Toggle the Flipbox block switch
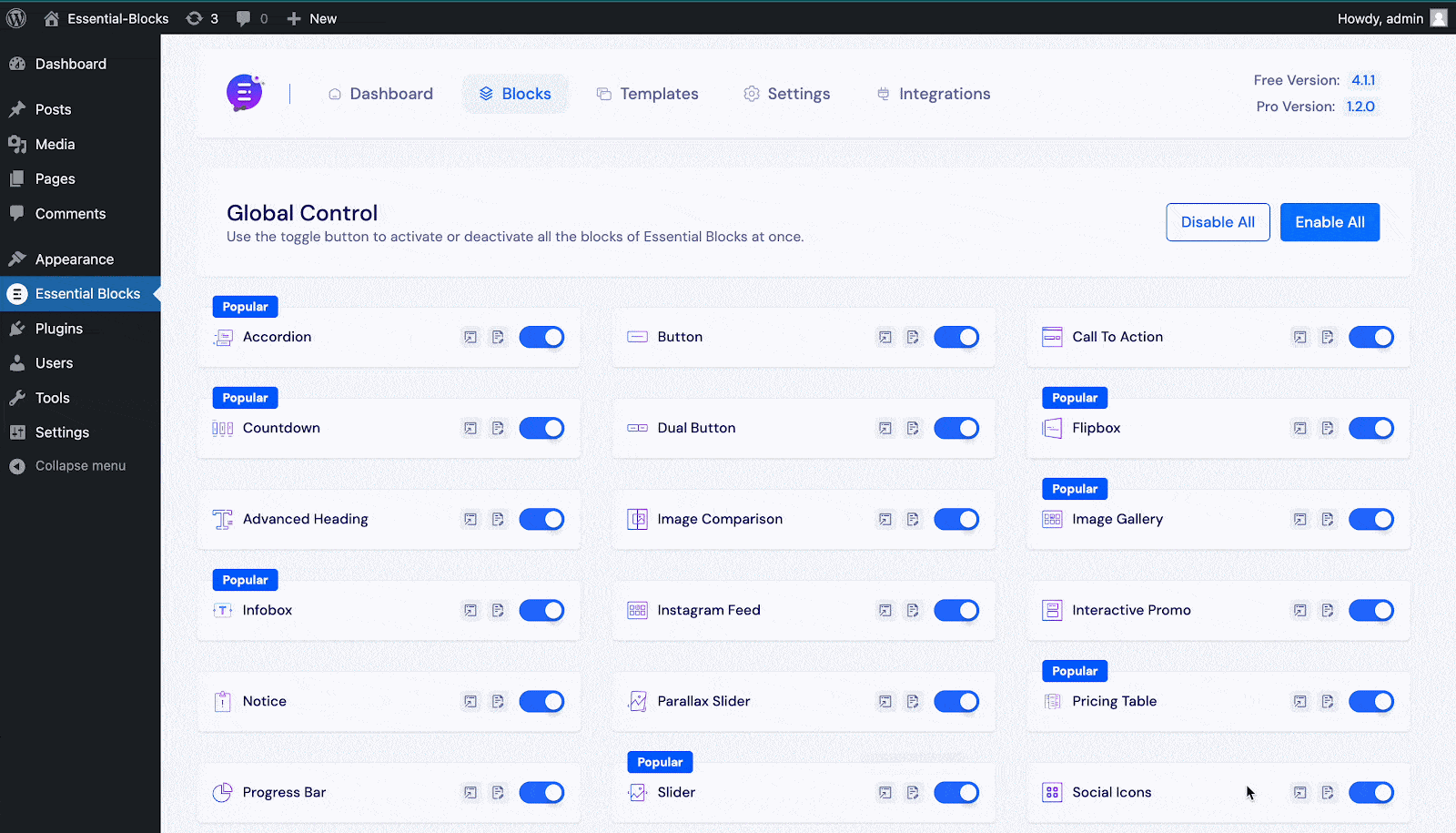 pyautogui.click(x=1371, y=428)
